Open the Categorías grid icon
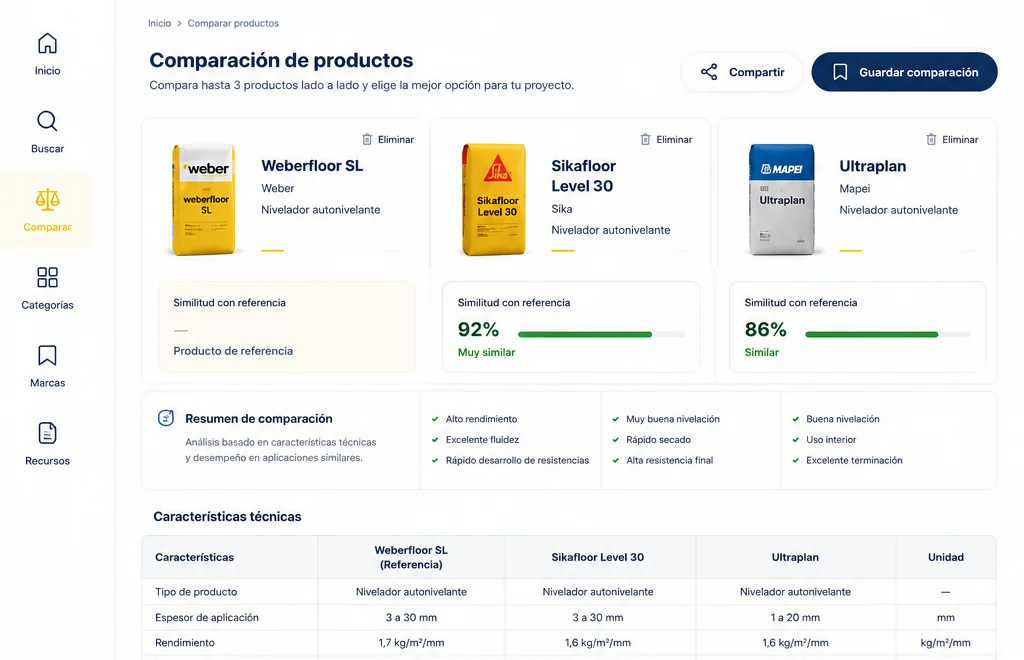This screenshot has width=1024, height=660. pyautogui.click(x=47, y=277)
